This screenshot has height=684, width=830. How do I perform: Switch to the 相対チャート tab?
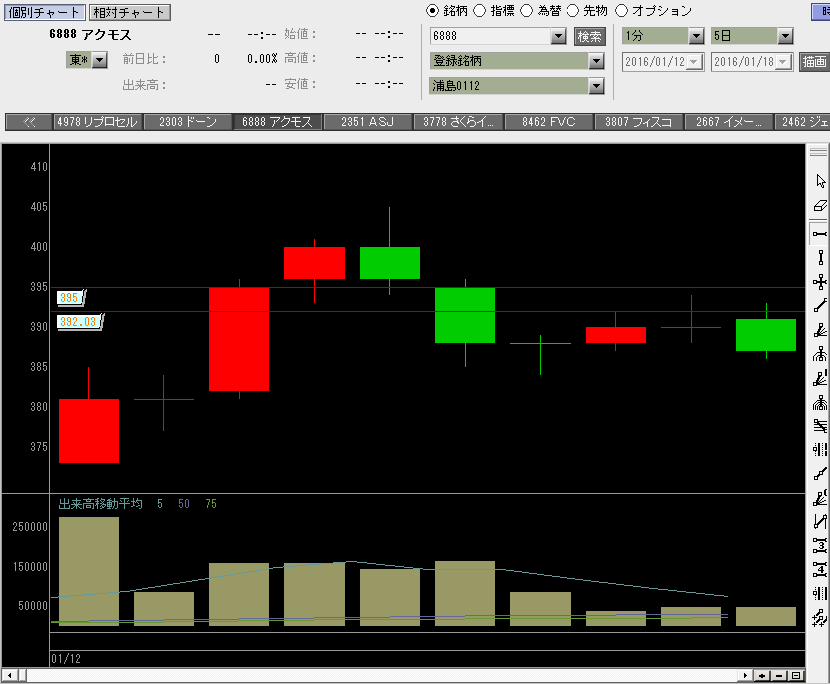tap(130, 12)
